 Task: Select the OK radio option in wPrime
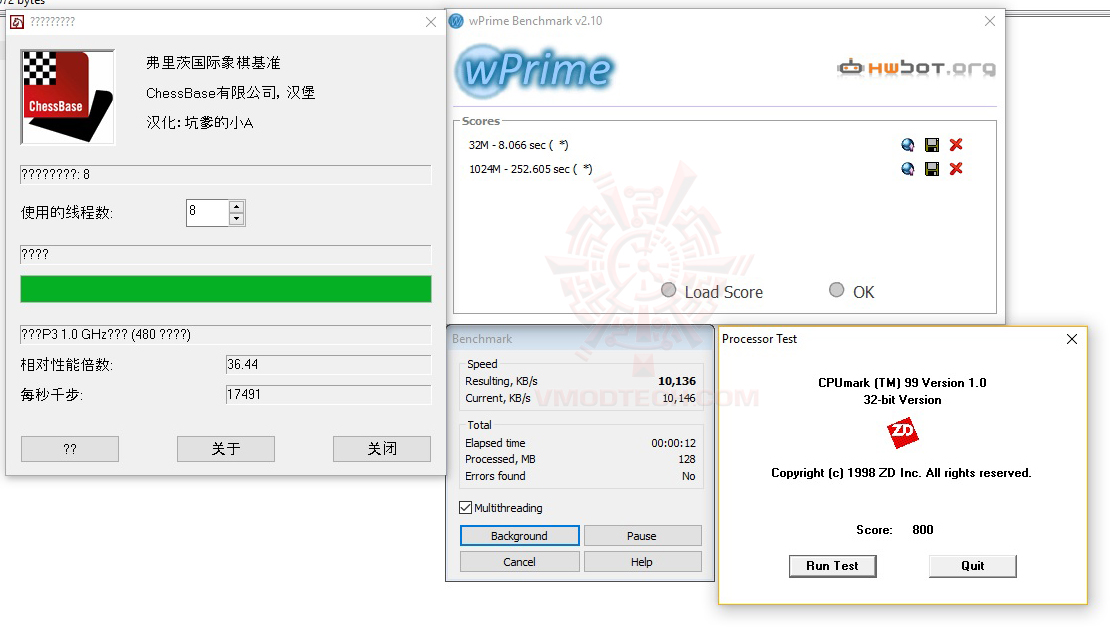(x=837, y=290)
